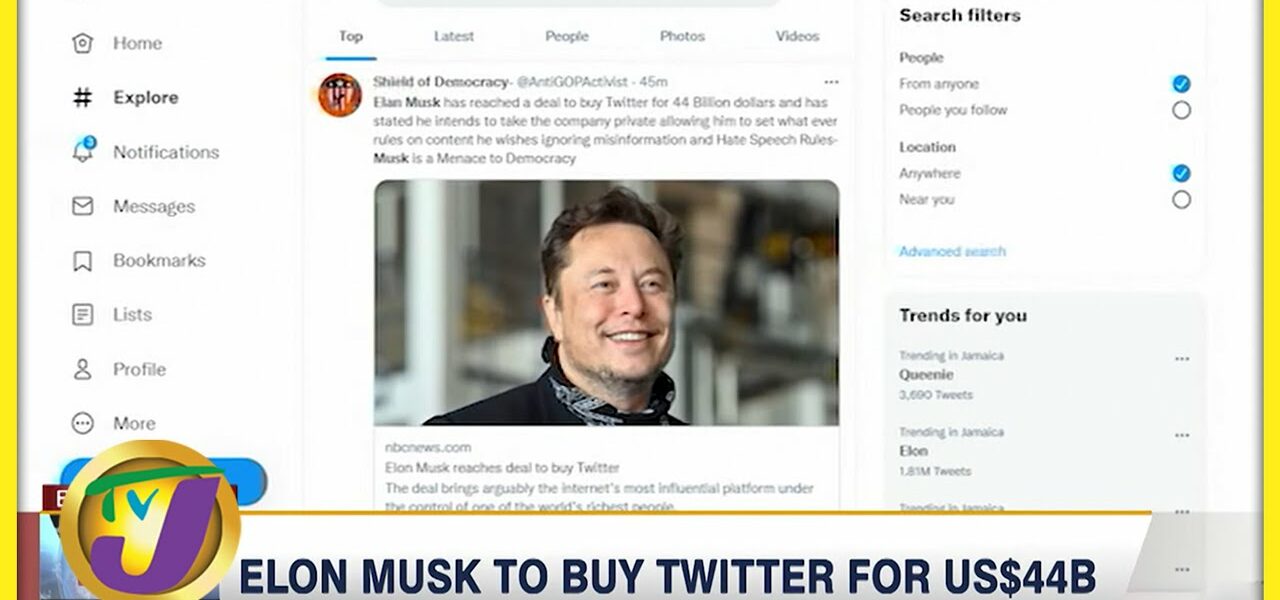Switch to the Photos tab
This screenshot has width=1280, height=600.
682,37
